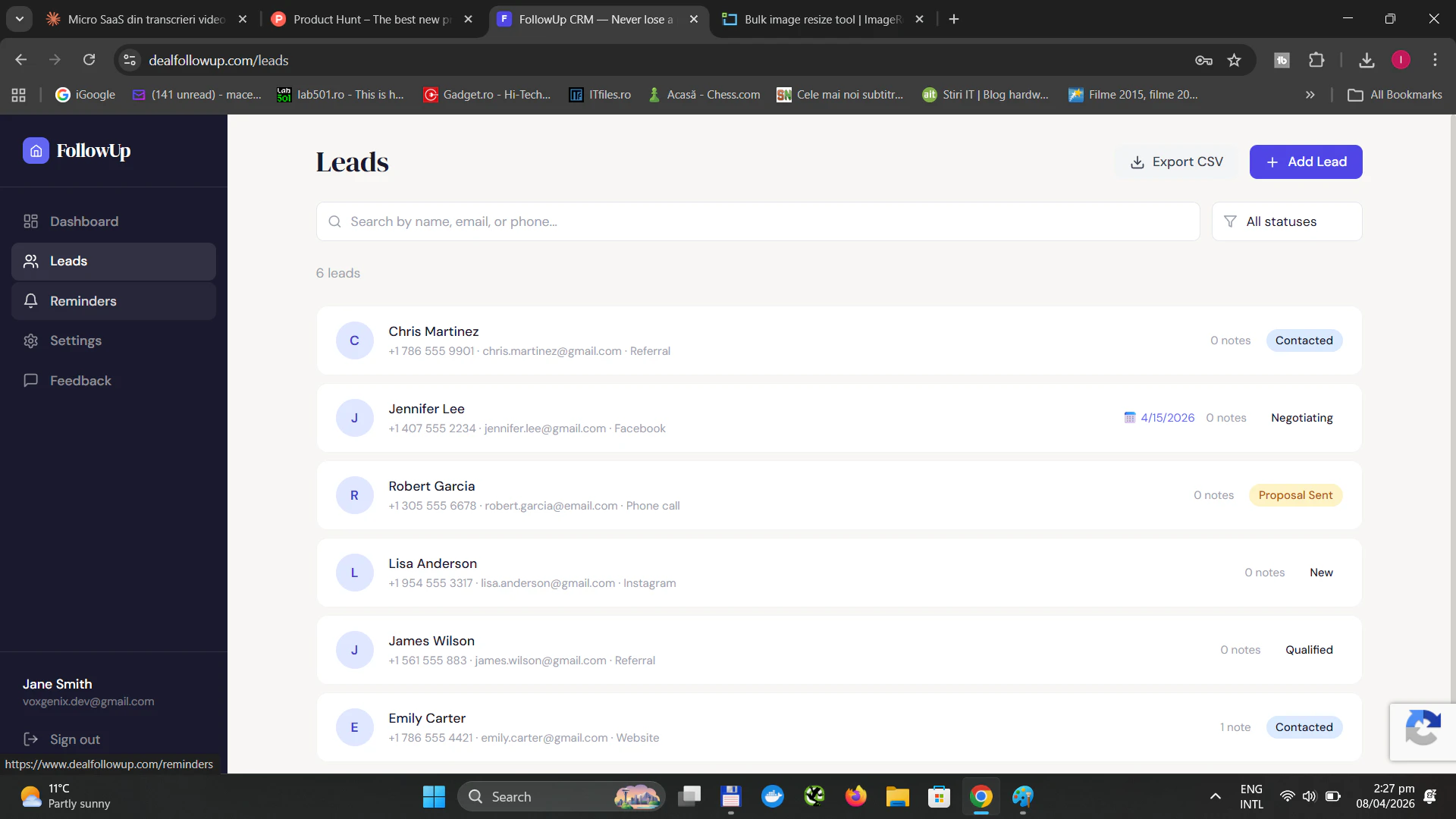Select the Reminders bell icon

point(31,300)
